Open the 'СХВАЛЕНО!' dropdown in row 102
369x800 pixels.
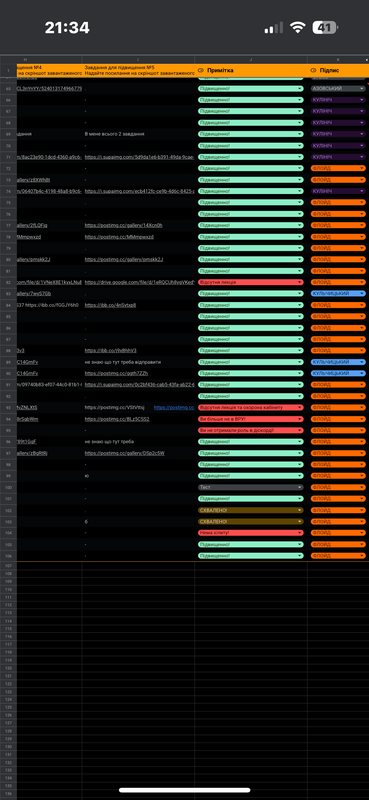click(251, 510)
